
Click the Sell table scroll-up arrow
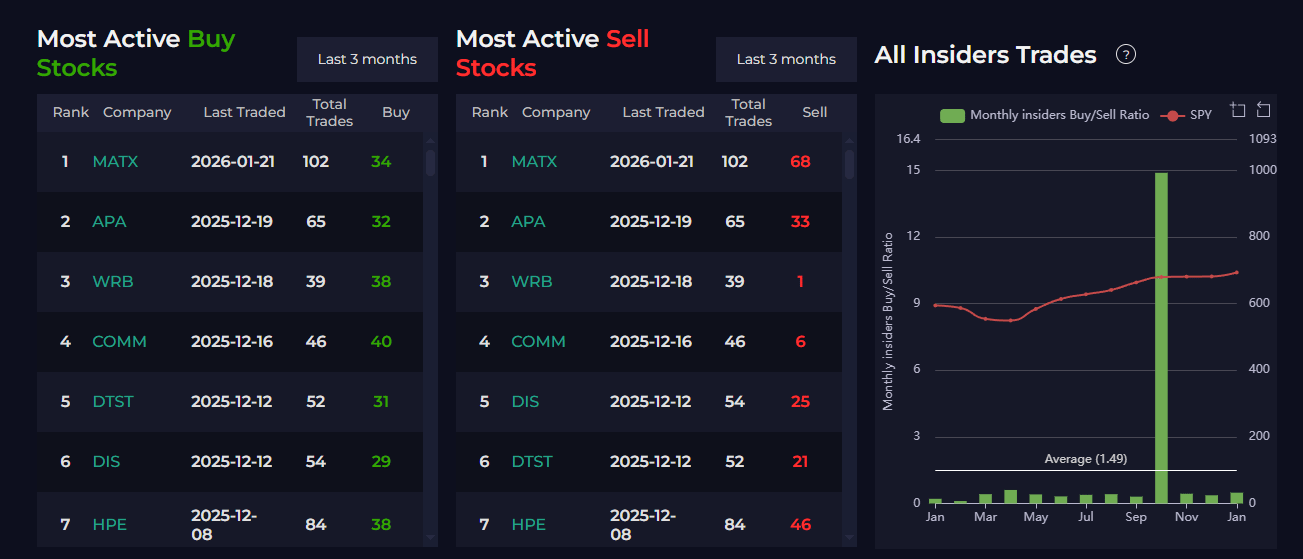[x=850, y=142]
